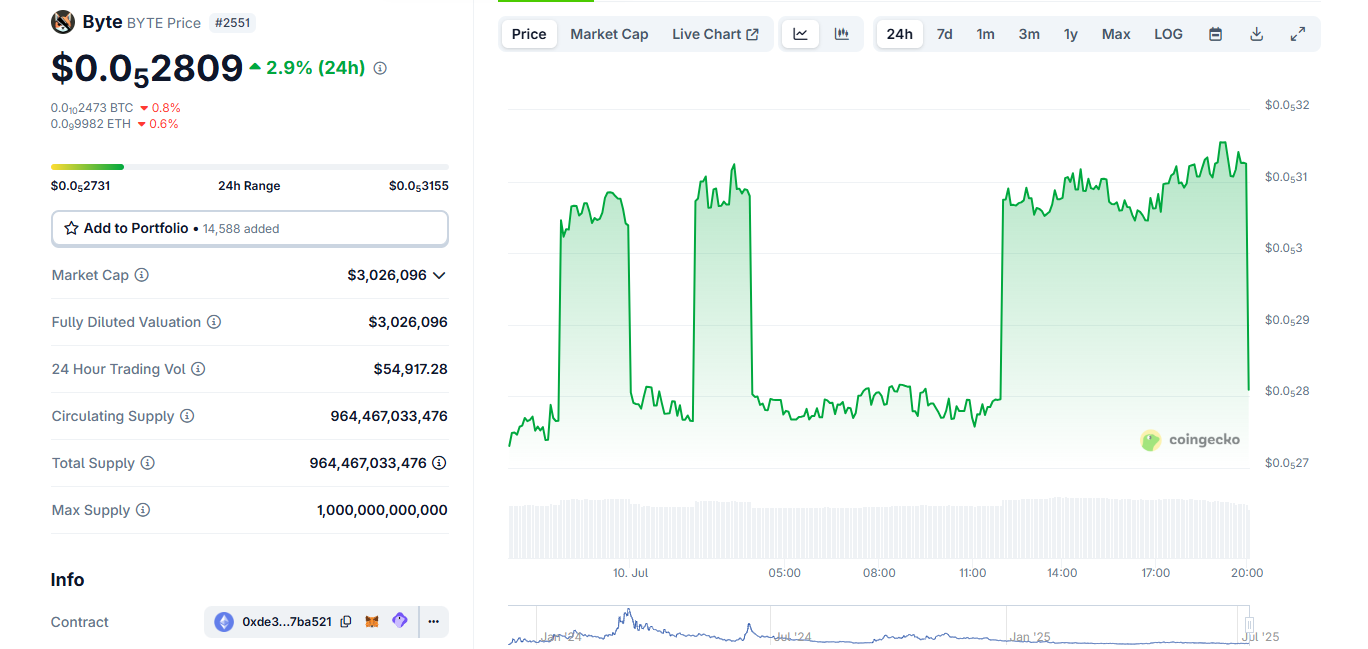Select the 1y time range
Viewport: 1368px width, 649px height.
tap(1071, 34)
